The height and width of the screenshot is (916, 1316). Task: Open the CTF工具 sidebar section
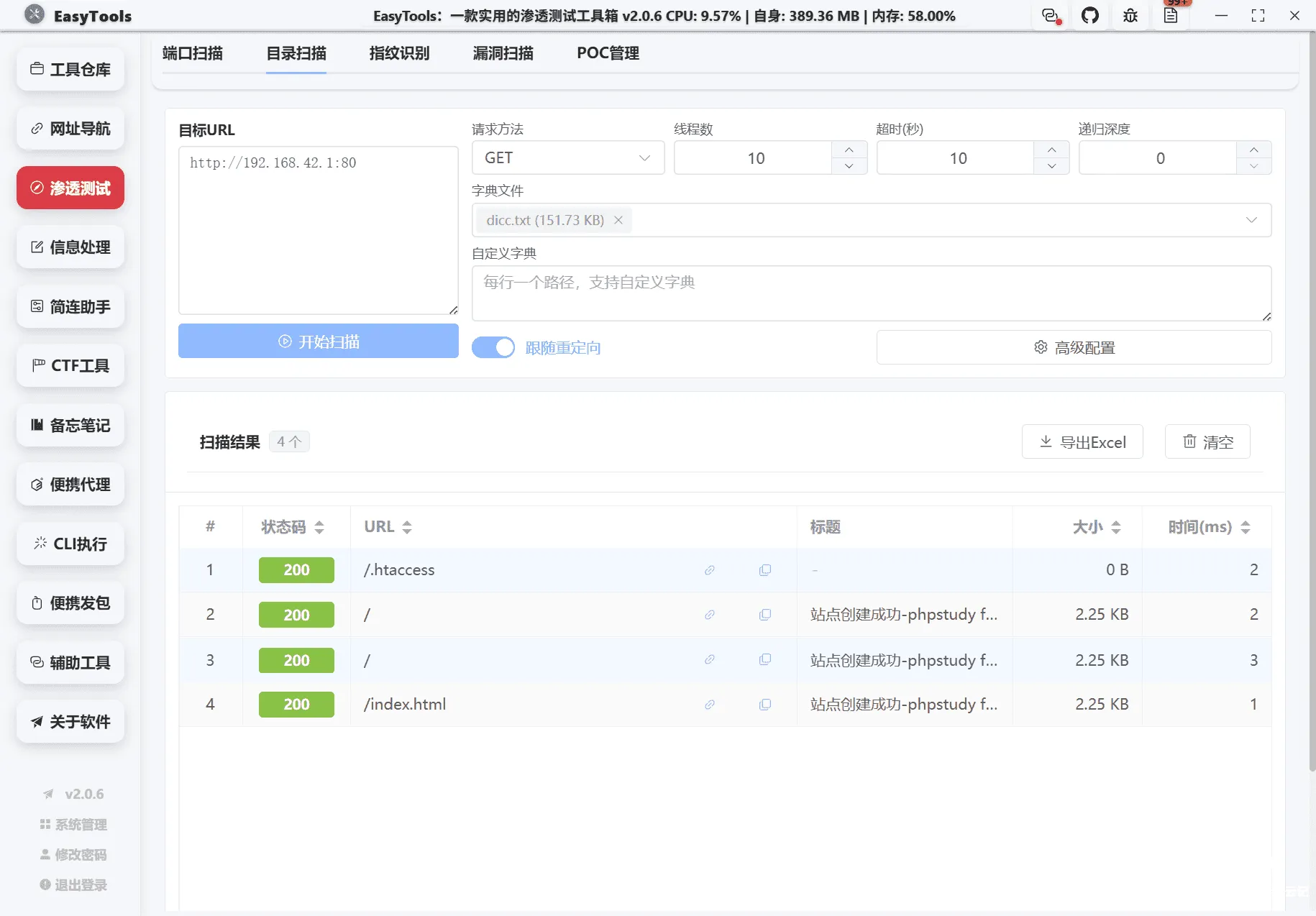(x=70, y=365)
